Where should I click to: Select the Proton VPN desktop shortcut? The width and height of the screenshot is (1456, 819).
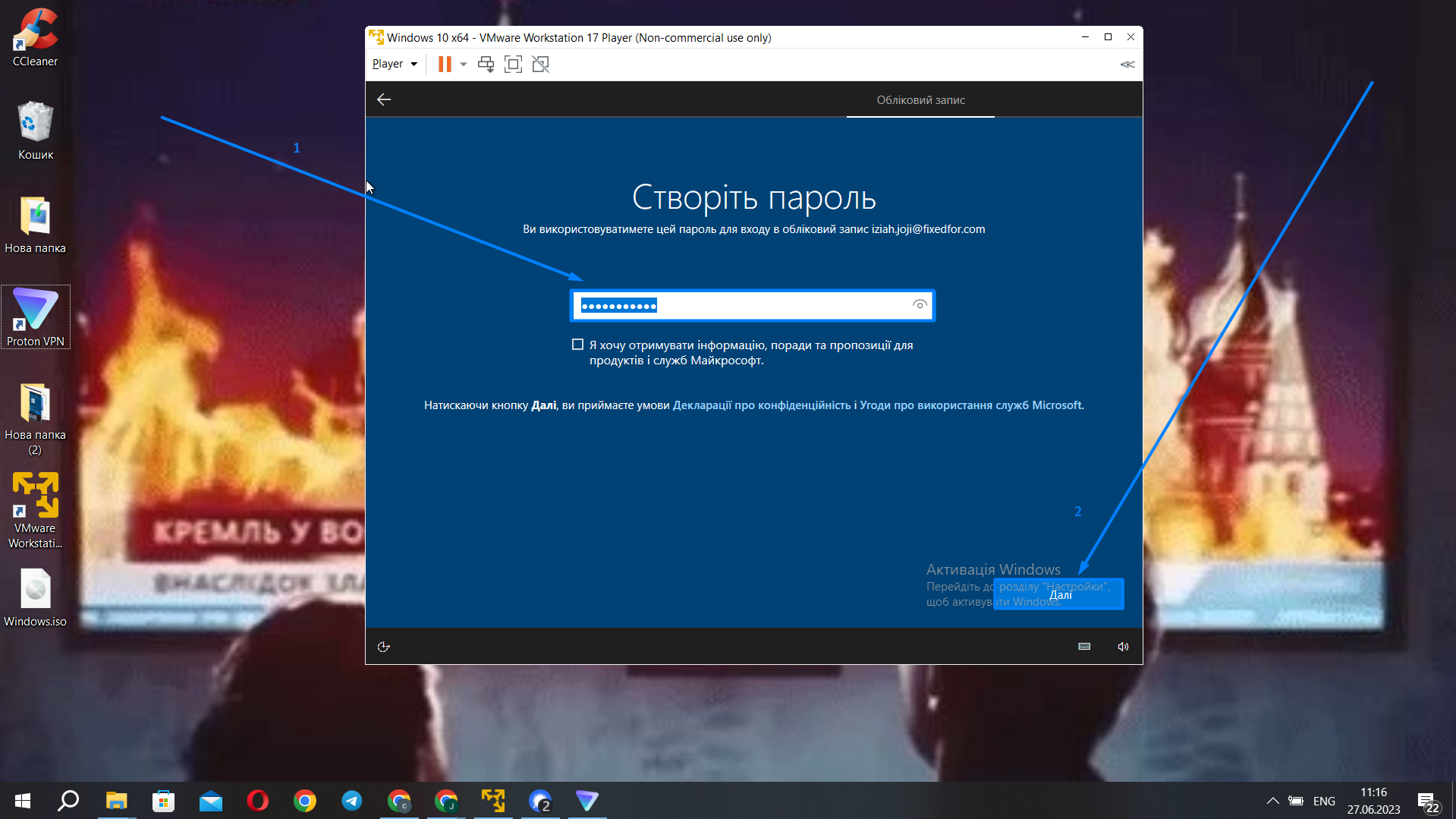[x=35, y=317]
